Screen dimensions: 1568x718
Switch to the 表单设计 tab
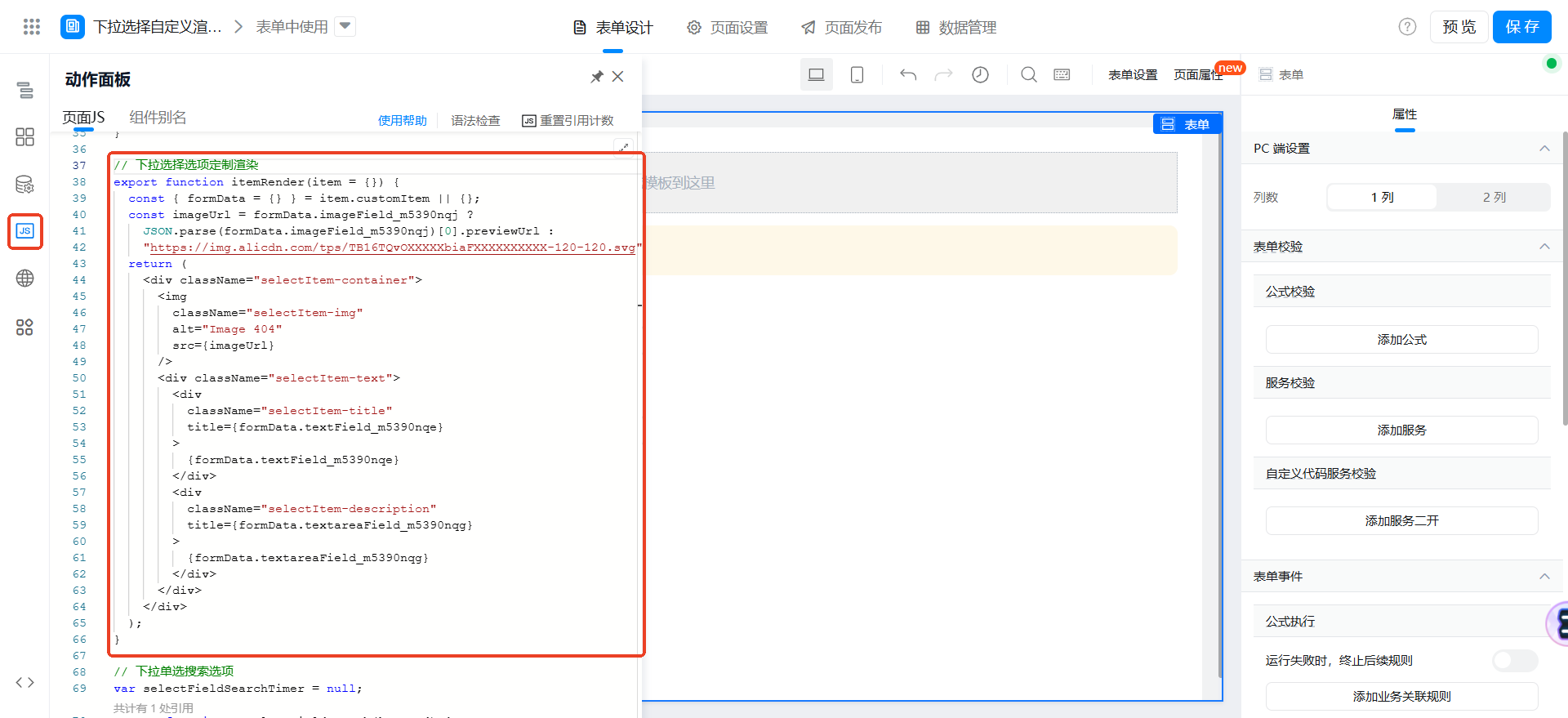pos(612,28)
